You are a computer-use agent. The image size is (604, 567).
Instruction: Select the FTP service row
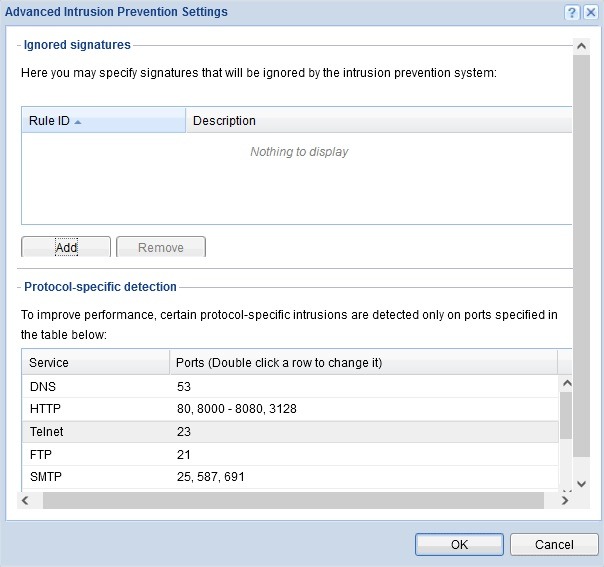(x=289, y=454)
